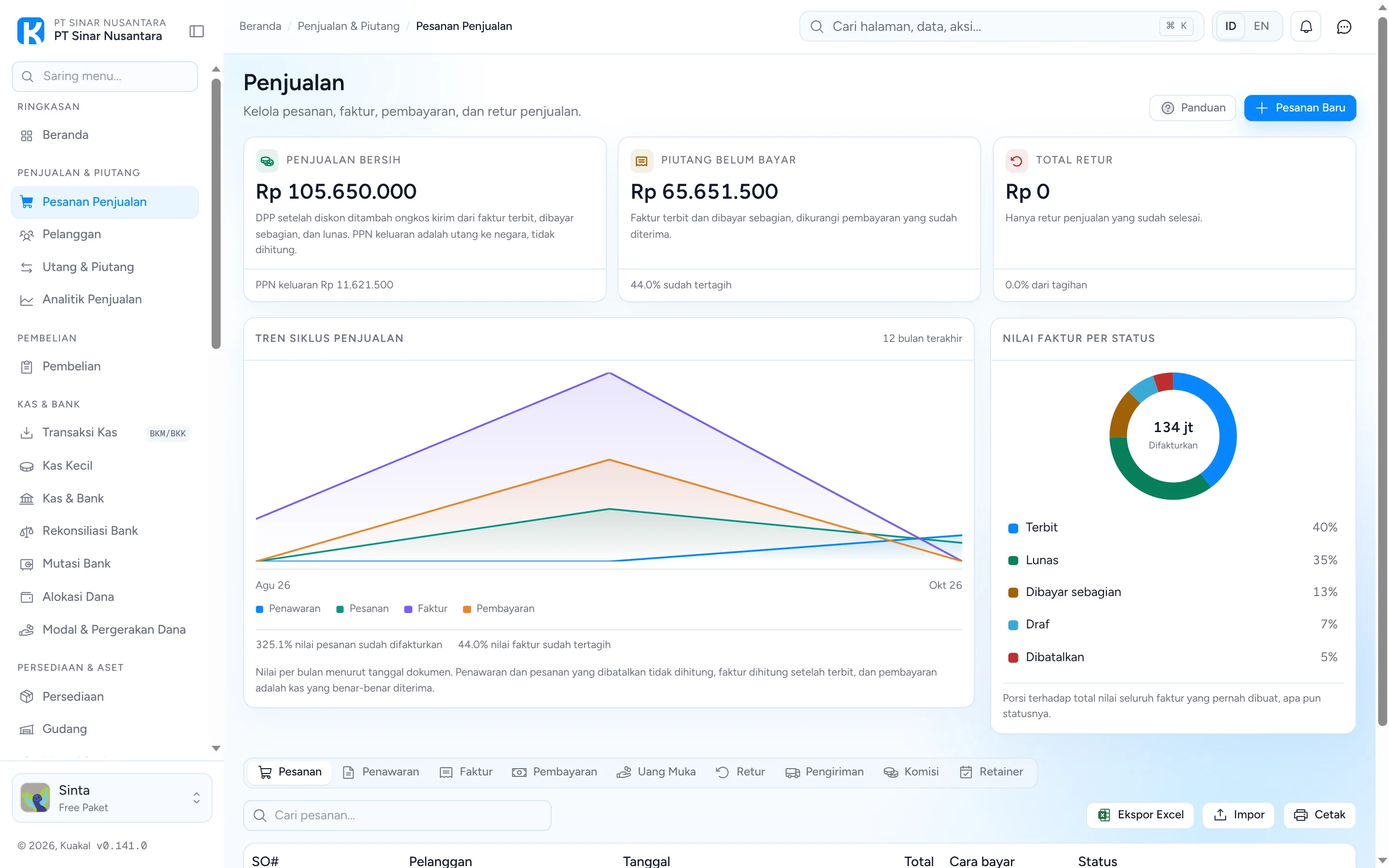Click sidebar scroll-down arrow
Image resolution: width=1389 pixels, height=868 pixels.
pos(216,748)
